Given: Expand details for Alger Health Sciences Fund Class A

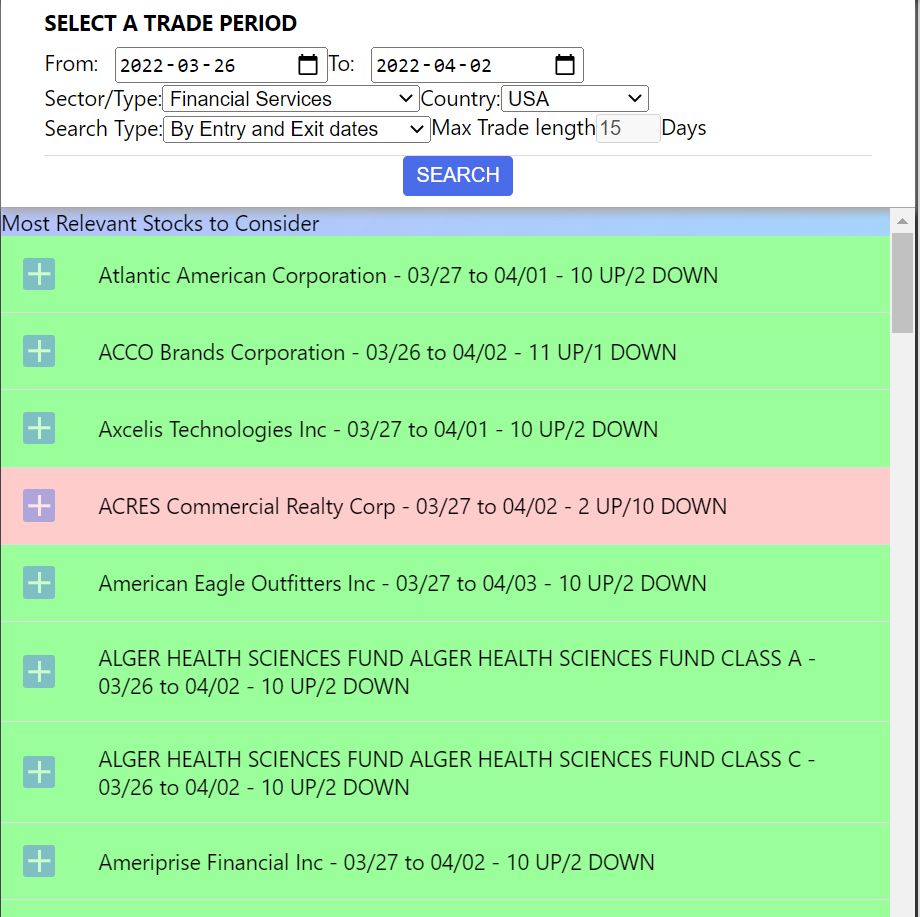Looking at the screenshot, I should tap(39, 672).
